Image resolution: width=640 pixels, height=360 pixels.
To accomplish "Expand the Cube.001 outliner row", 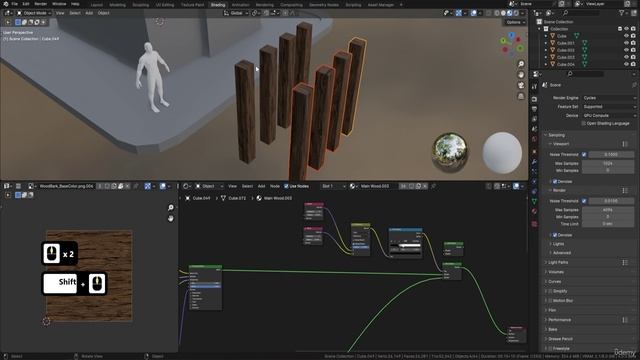I will click(x=546, y=43).
